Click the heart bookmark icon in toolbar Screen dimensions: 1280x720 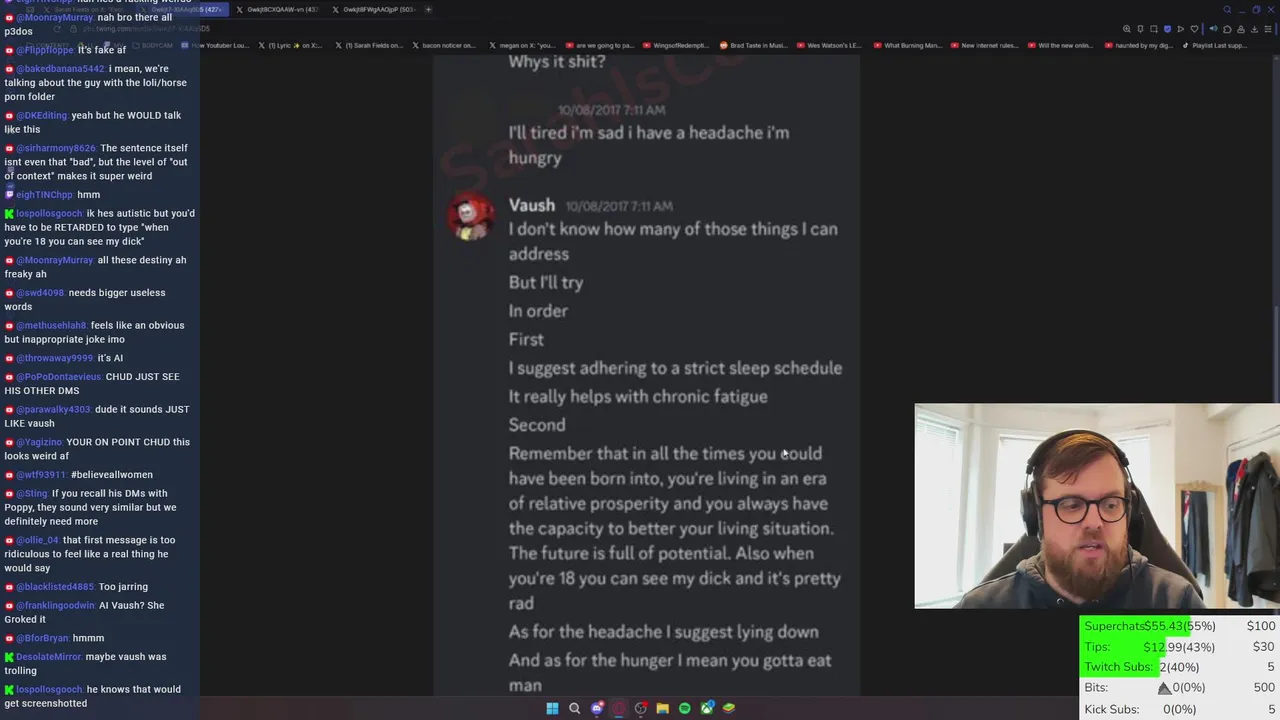(1194, 29)
